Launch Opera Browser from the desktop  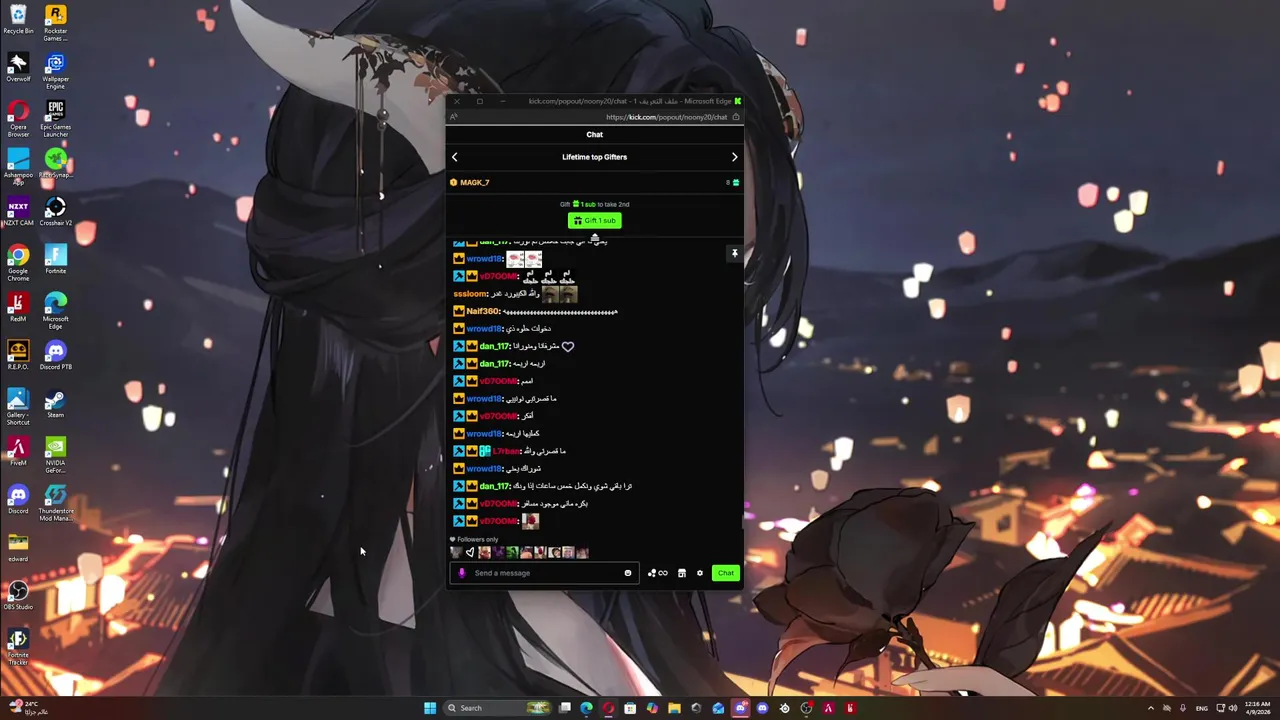click(x=18, y=120)
